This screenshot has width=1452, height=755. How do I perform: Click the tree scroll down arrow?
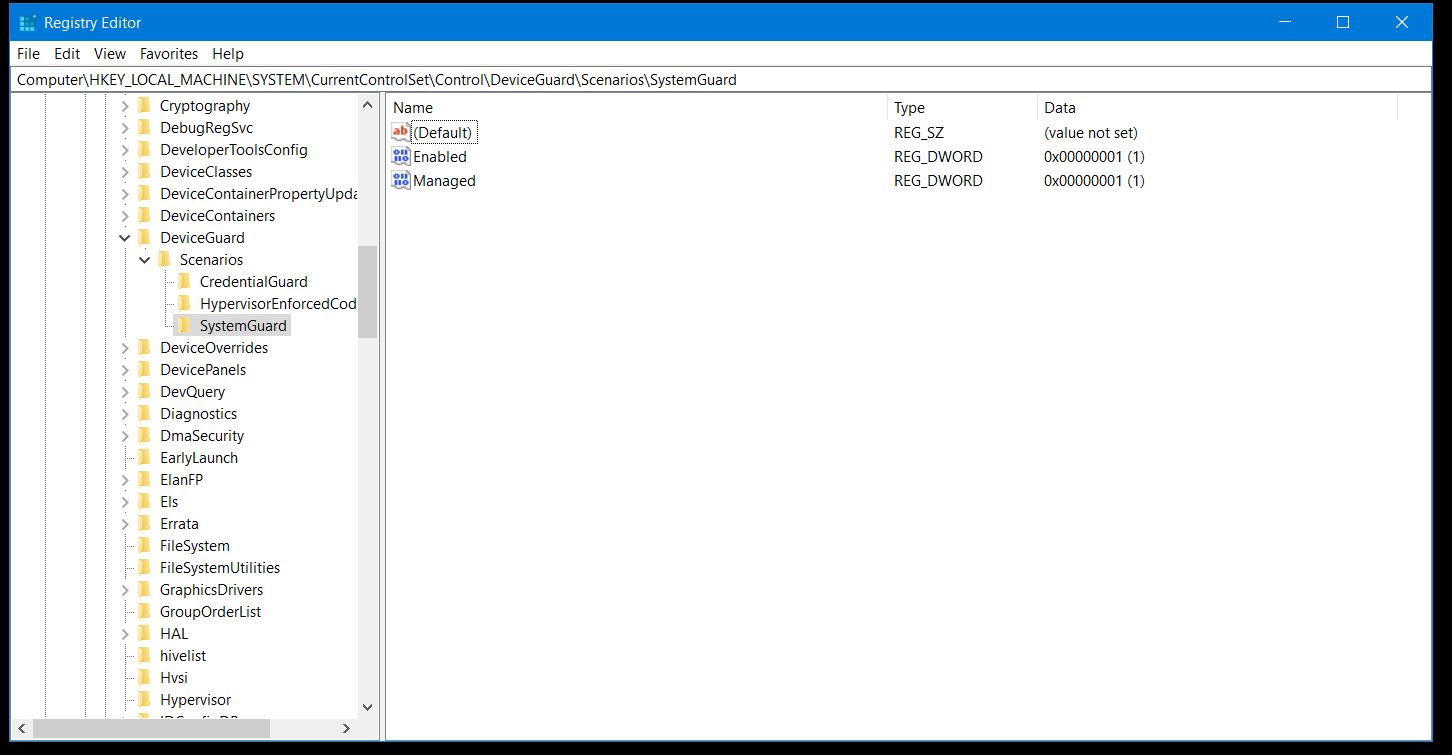click(367, 707)
